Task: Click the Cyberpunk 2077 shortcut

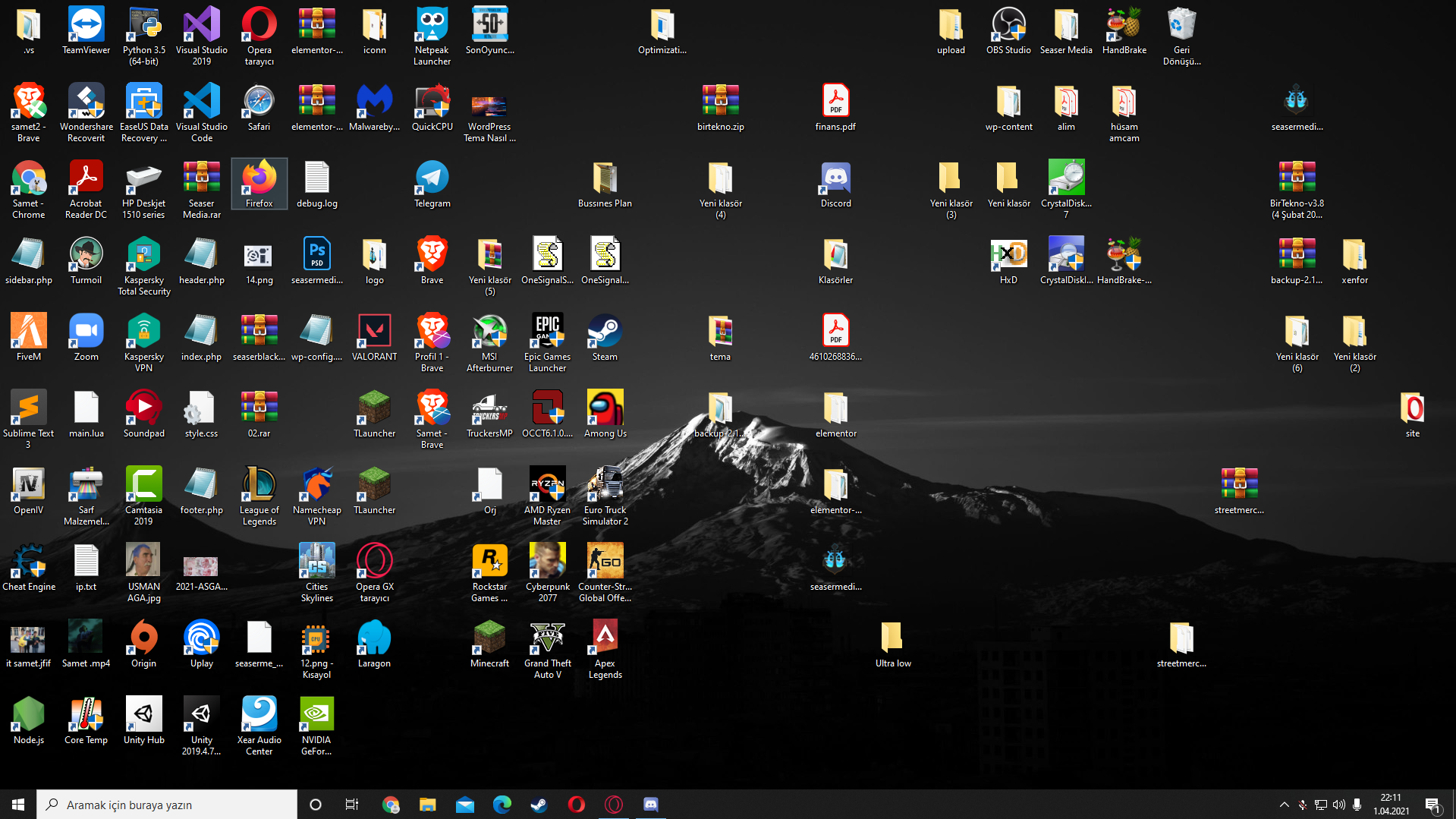Action: click(x=547, y=573)
